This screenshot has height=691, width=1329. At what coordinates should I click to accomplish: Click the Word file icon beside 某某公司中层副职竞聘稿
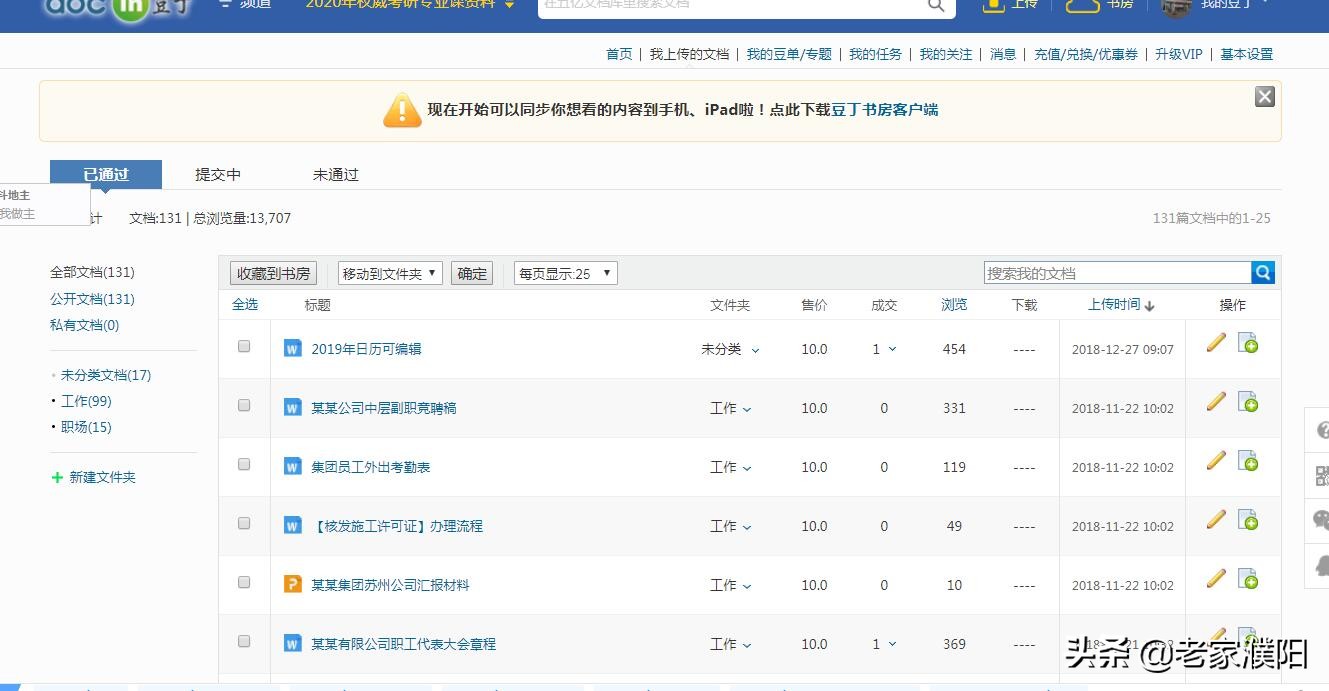click(292, 407)
